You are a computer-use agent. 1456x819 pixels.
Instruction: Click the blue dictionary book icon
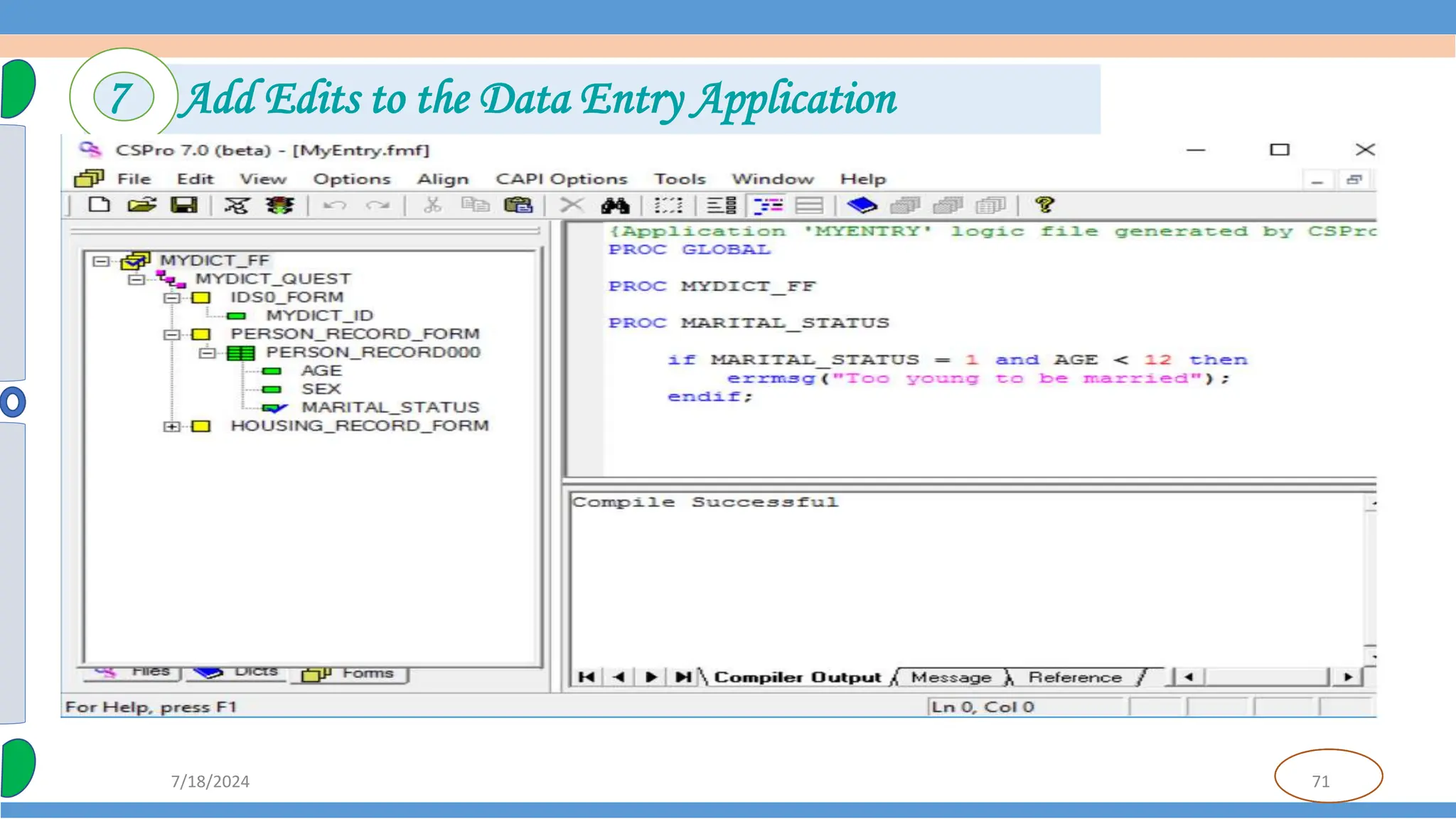[862, 205]
